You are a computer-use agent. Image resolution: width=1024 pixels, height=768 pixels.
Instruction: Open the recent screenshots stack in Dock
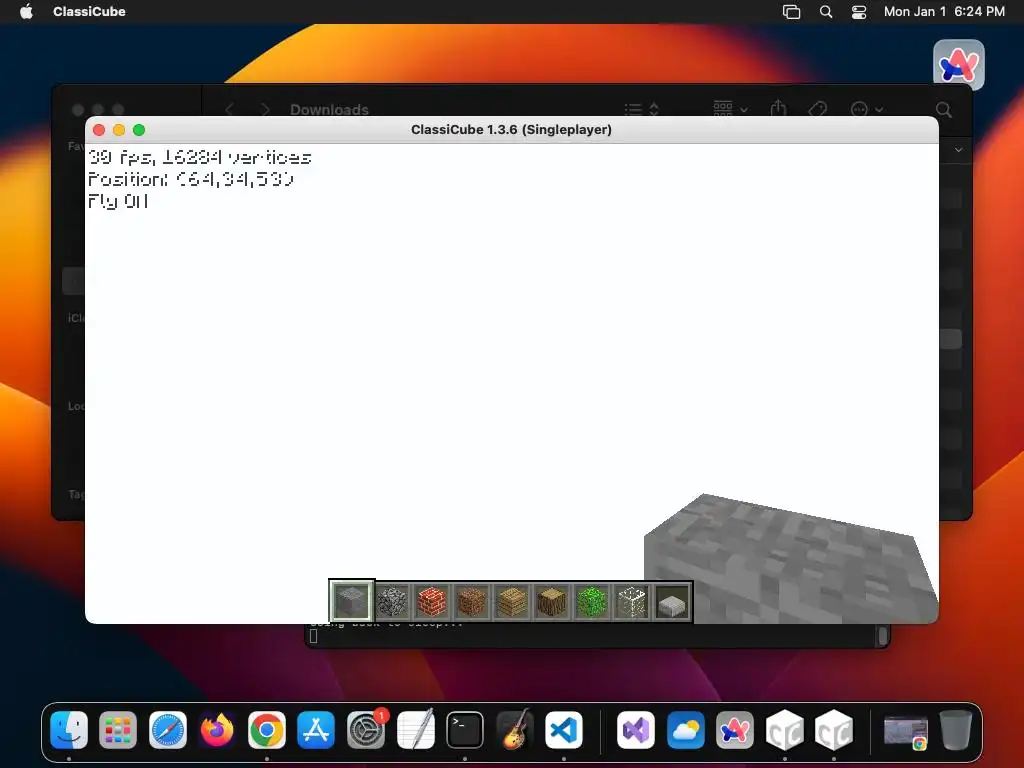pos(905,731)
